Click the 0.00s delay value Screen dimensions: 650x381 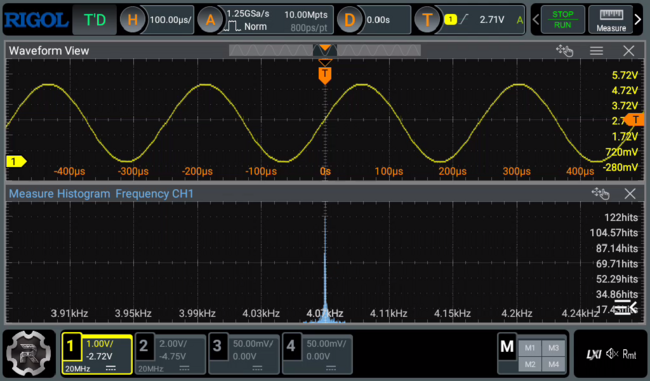(378, 19)
